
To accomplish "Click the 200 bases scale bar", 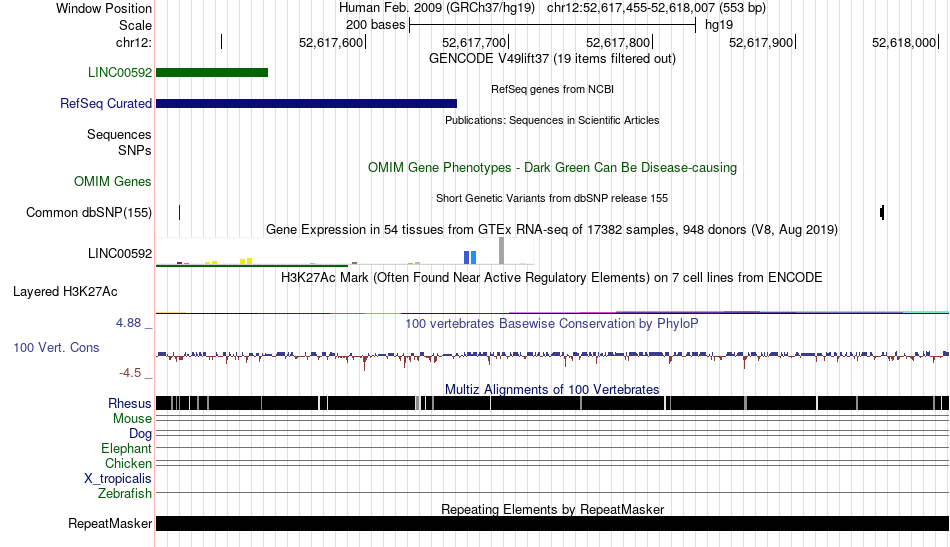I will [553, 25].
